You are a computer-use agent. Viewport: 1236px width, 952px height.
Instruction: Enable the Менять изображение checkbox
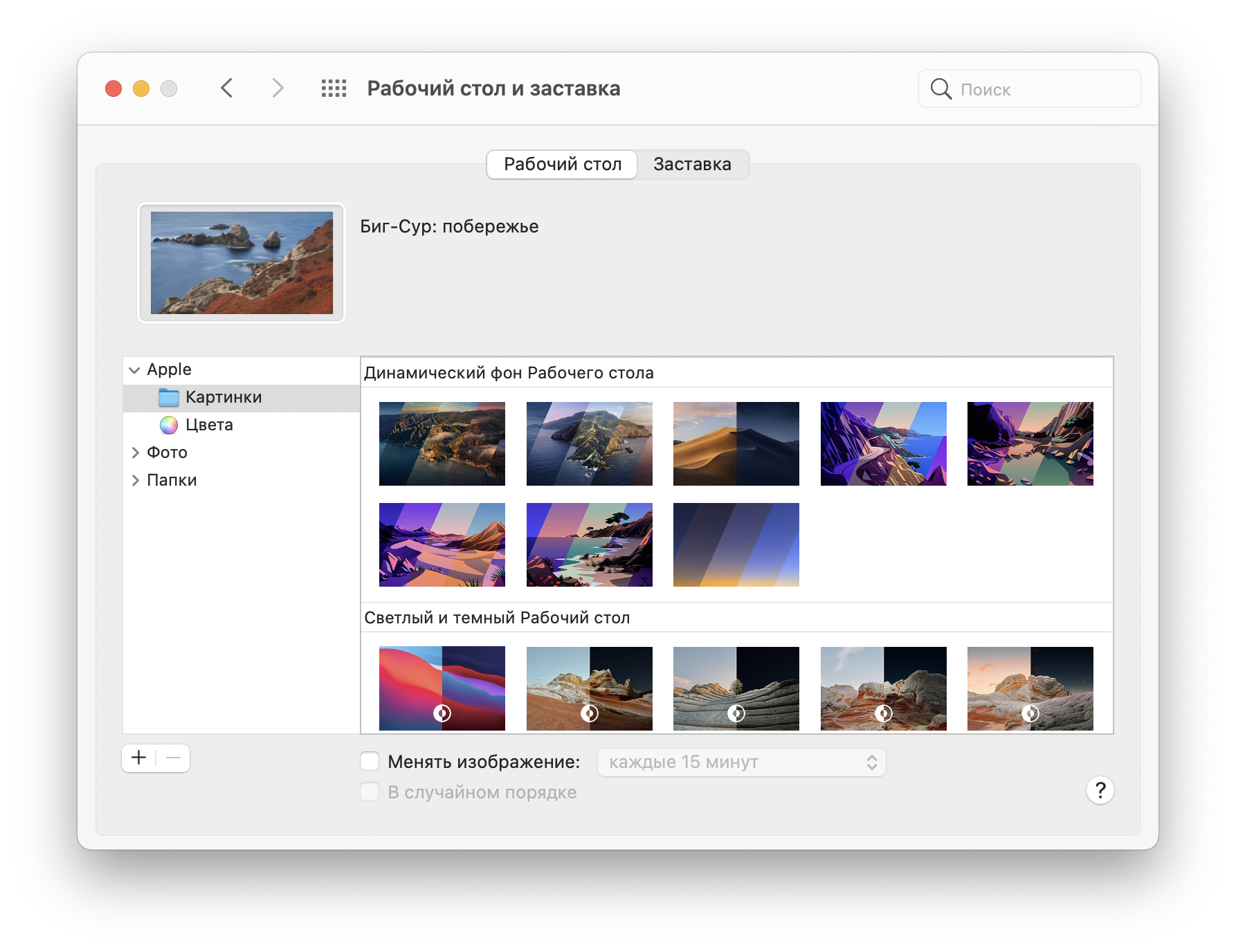[x=370, y=761]
